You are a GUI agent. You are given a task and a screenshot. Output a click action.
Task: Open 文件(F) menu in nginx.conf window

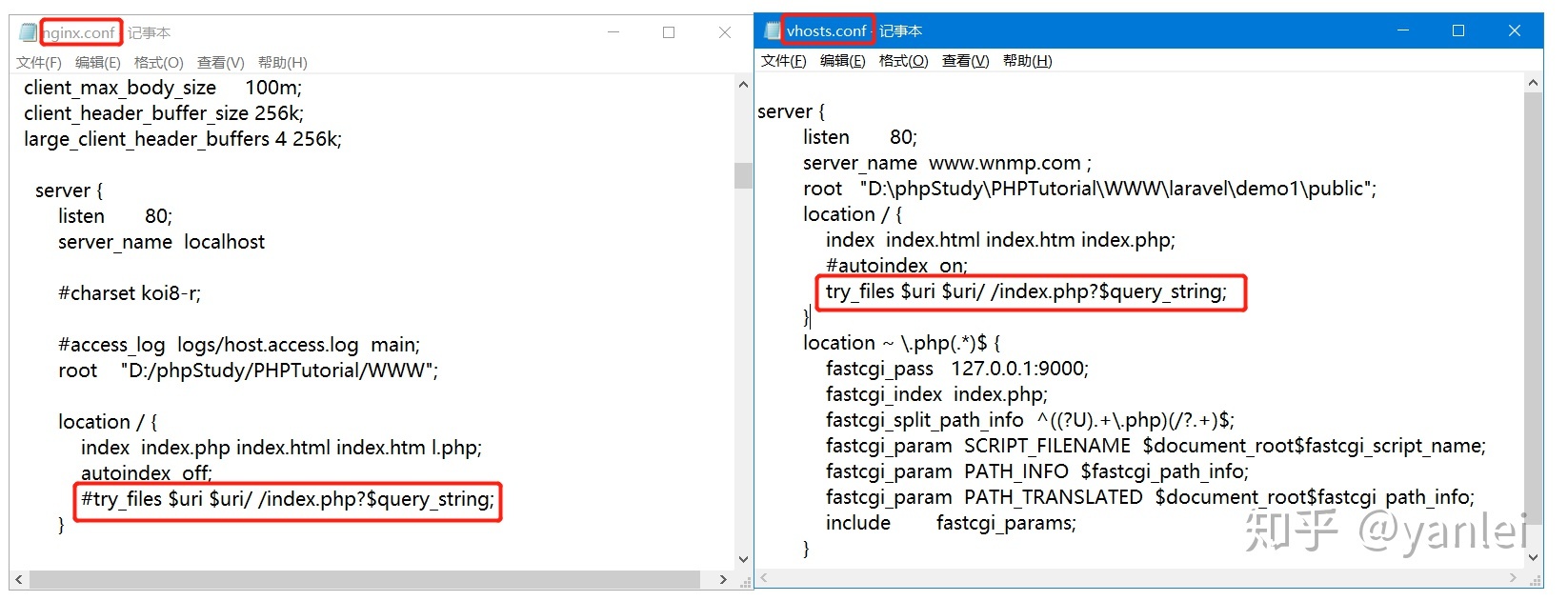click(39, 63)
